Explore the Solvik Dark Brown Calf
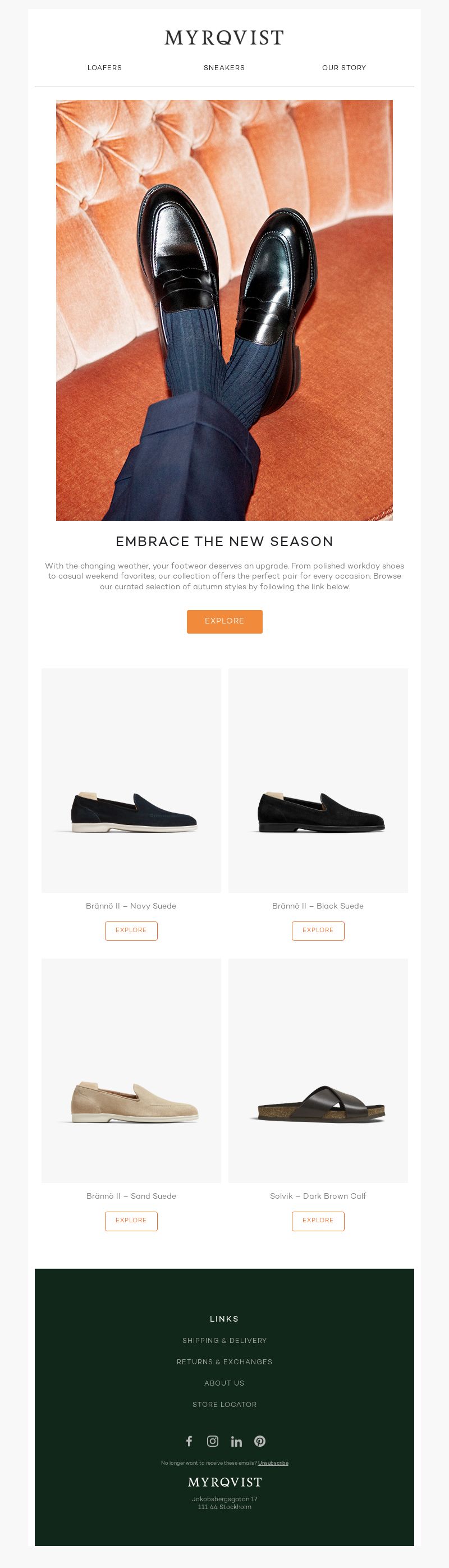Viewport: 449px width, 1568px height. (318, 1221)
